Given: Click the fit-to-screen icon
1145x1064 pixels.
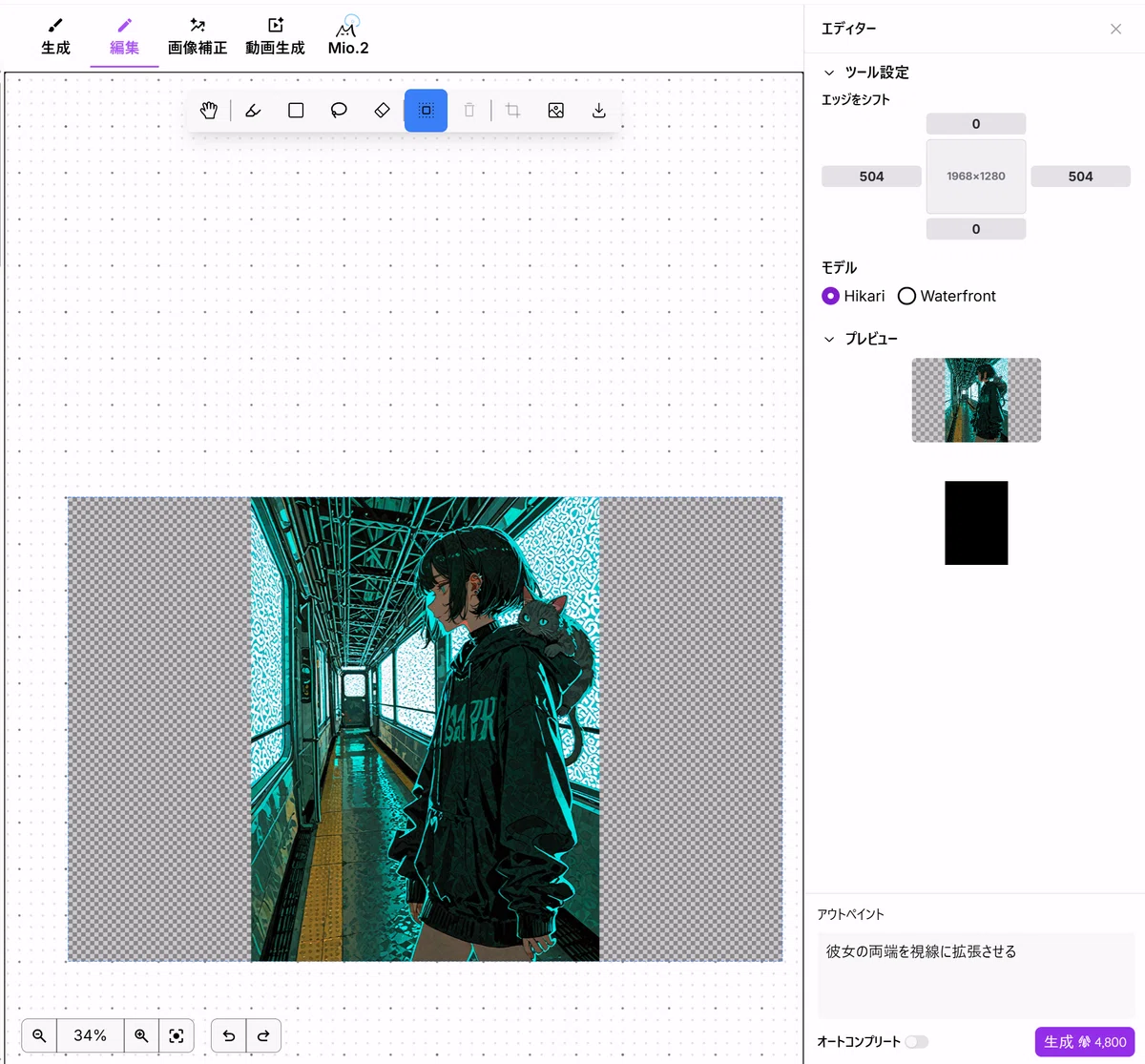Looking at the screenshot, I should tap(177, 1035).
